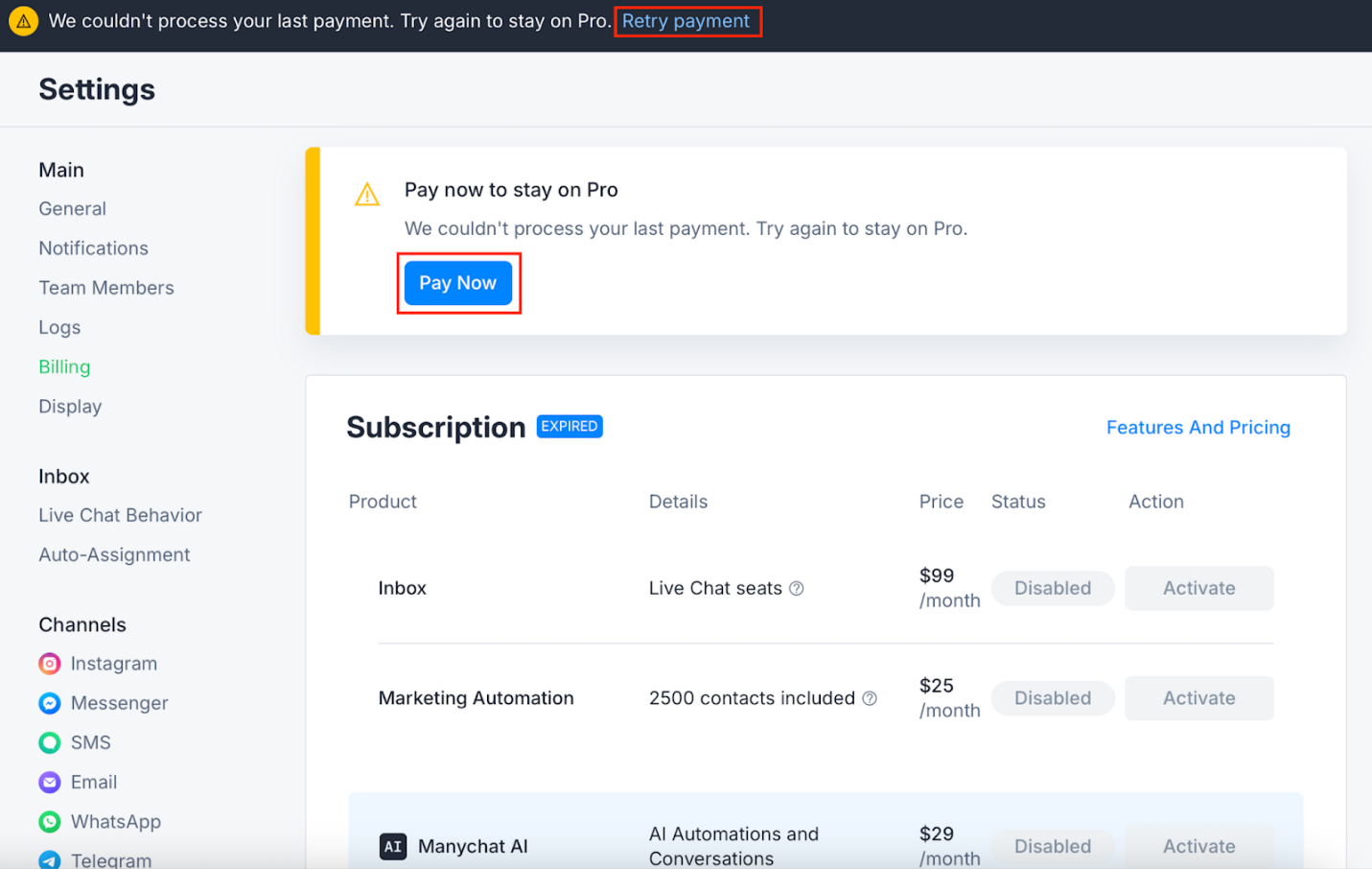The image size is (1372, 869).
Task: Click the Instagram channel icon
Action: pos(50,664)
